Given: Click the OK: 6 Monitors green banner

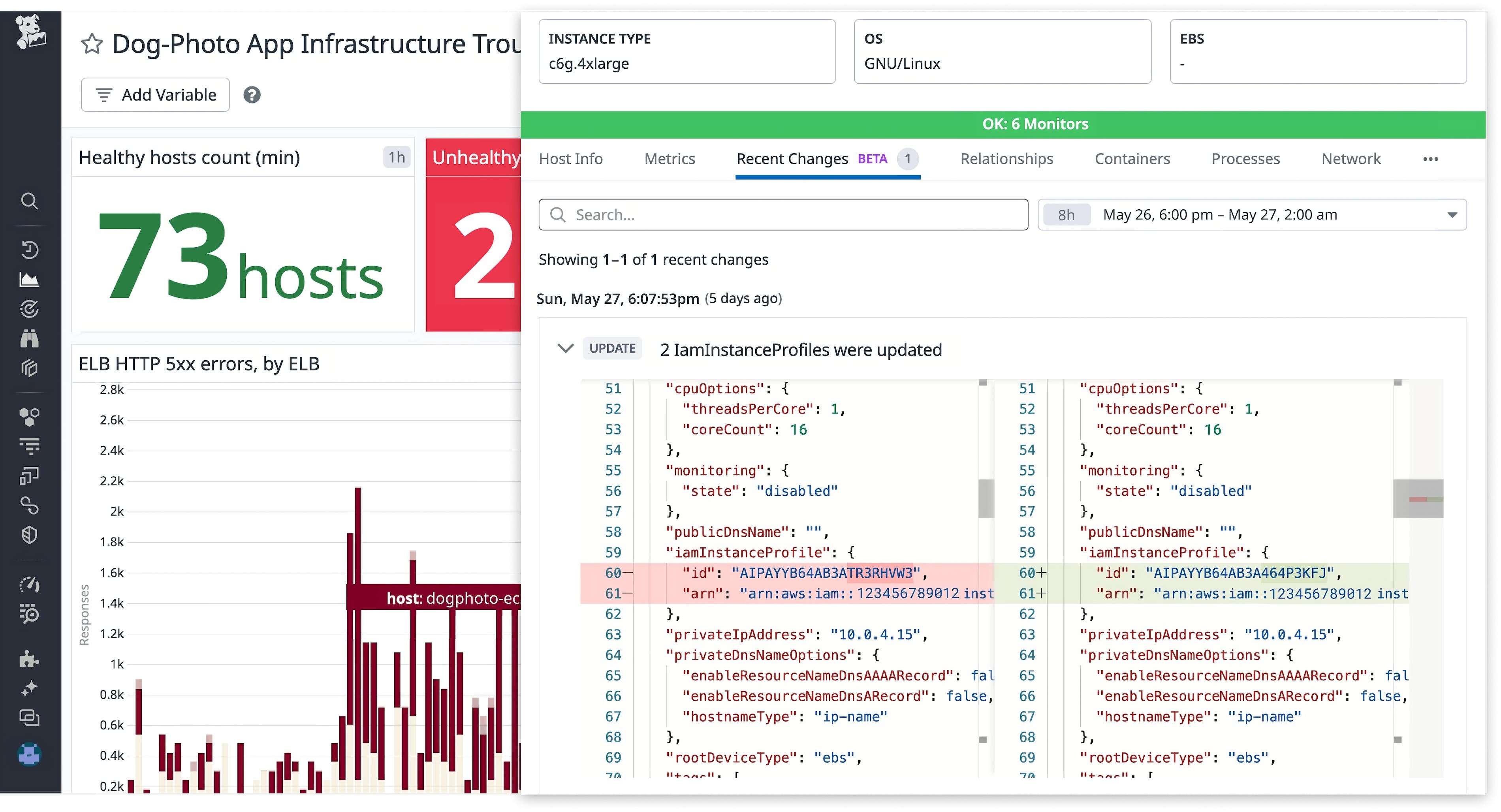Looking at the screenshot, I should pyautogui.click(x=1035, y=124).
